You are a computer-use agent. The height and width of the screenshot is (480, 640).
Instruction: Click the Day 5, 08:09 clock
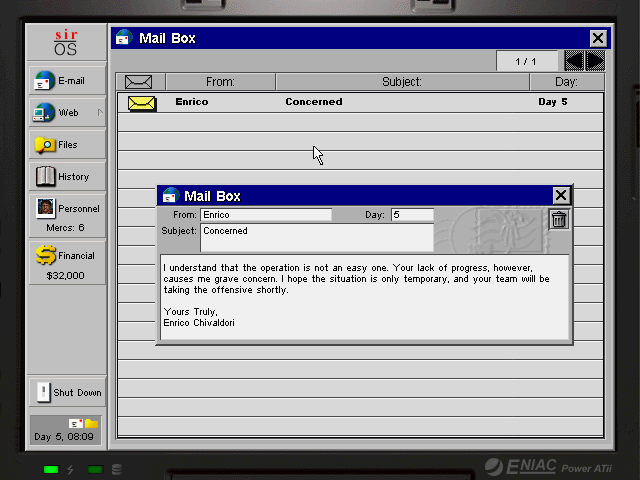point(64,436)
